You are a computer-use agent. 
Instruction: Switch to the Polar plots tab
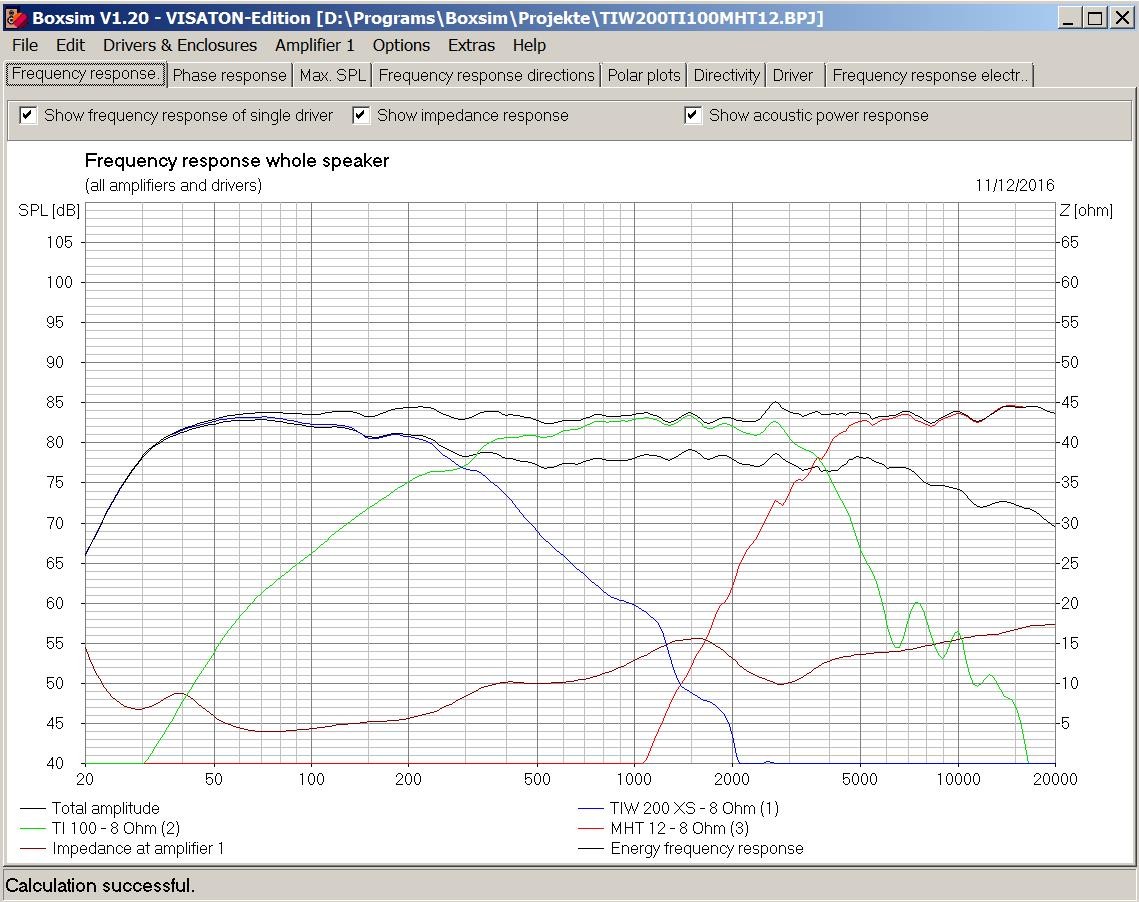[x=644, y=76]
